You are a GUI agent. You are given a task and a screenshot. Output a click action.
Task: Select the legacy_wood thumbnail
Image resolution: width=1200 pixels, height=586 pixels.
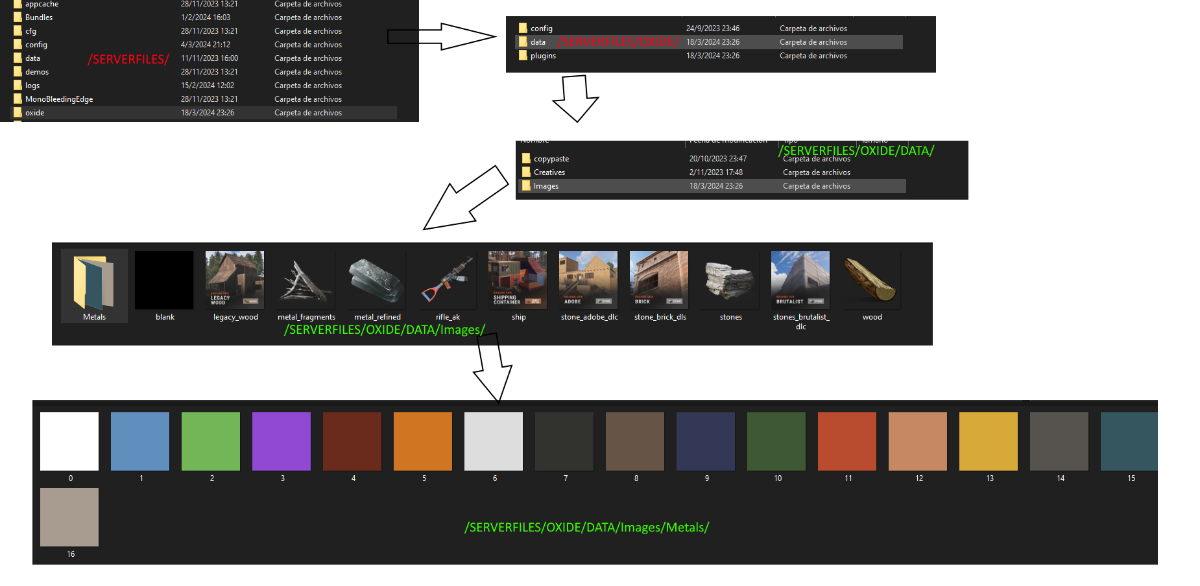234,279
